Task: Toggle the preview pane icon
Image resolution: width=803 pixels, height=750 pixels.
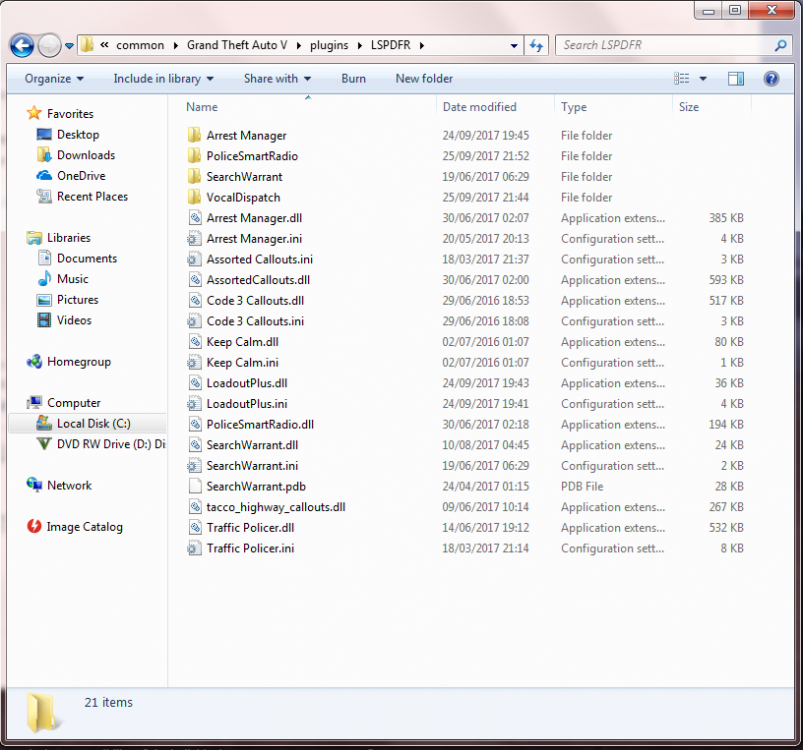Action: [x=736, y=79]
